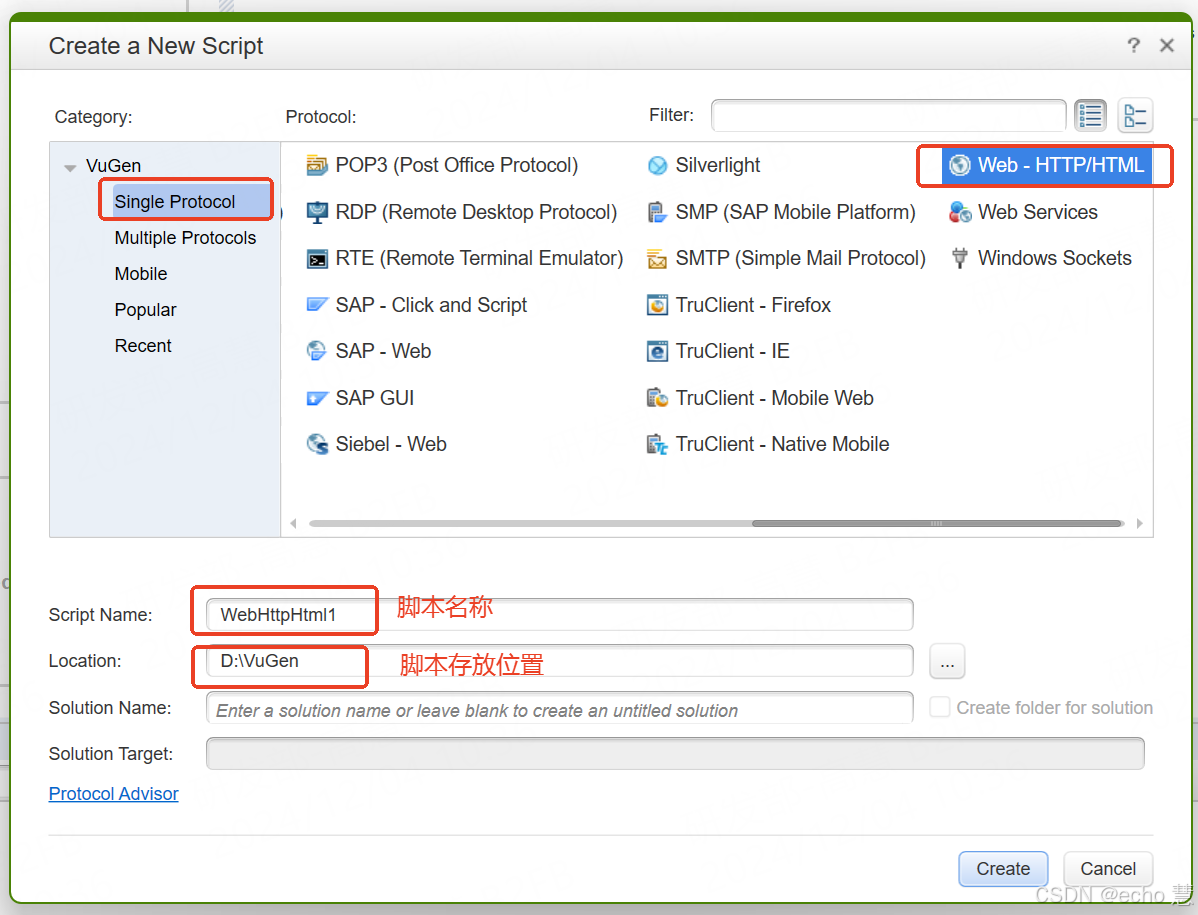The width and height of the screenshot is (1198, 915).
Task: Switch protocol list to tree view
Action: coord(1135,116)
